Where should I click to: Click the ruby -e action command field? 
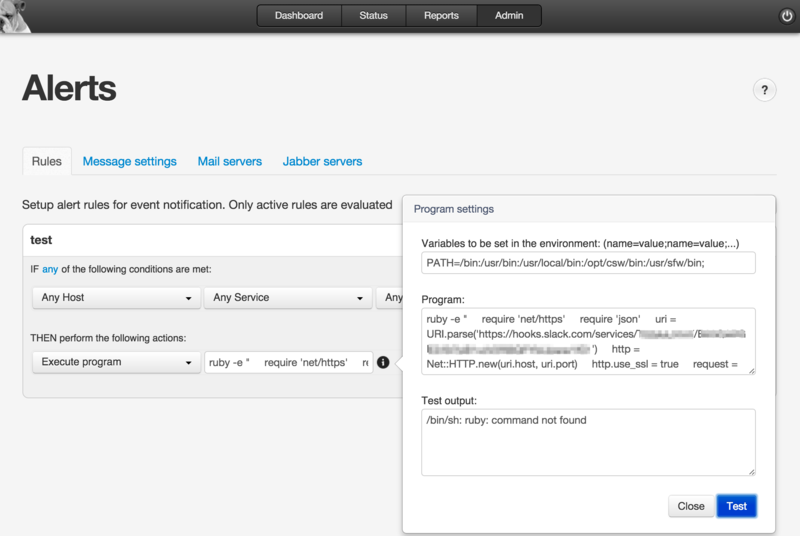289,362
